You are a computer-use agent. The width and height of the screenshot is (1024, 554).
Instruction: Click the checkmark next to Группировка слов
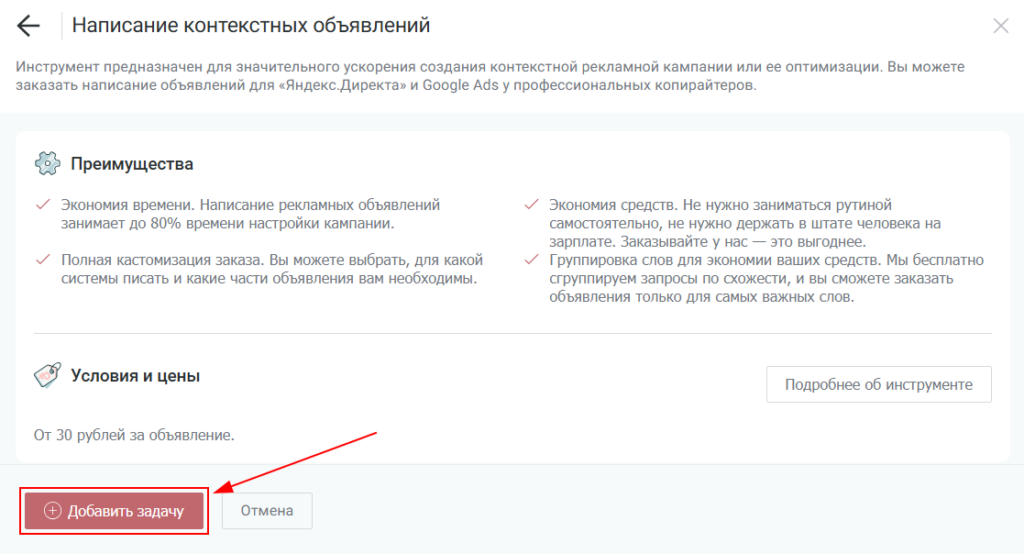[x=531, y=260]
